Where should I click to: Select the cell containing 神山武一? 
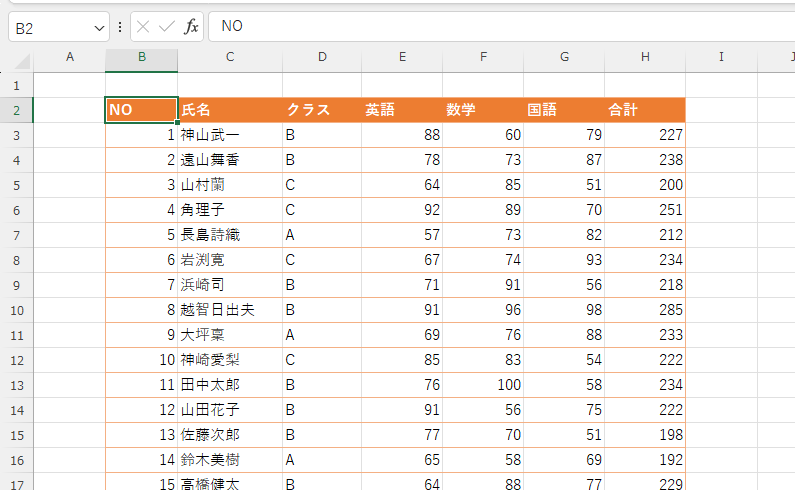tap(230, 135)
